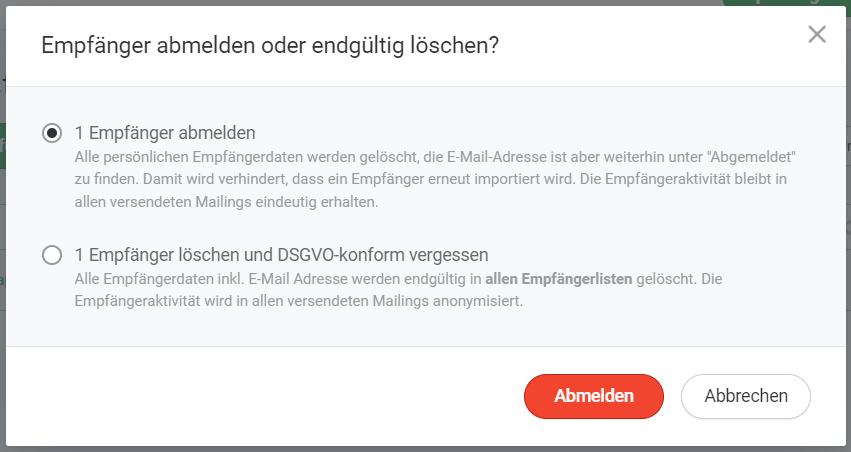Click the 'Empfänger löschen und DSGVO-konform vergessen' label

click(281, 255)
